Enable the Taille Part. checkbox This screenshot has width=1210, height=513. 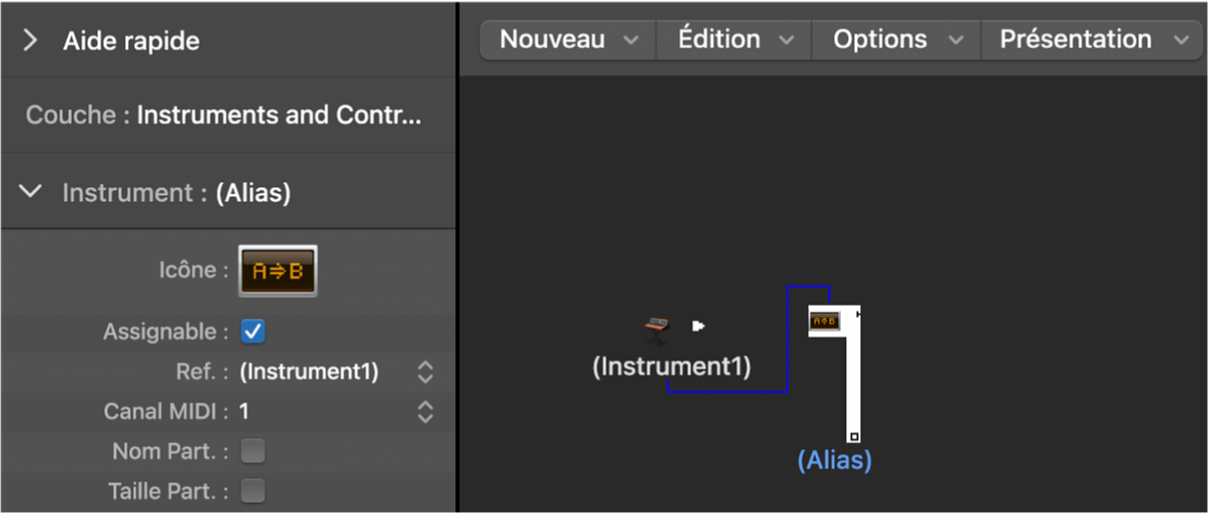pyautogui.click(x=254, y=491)
